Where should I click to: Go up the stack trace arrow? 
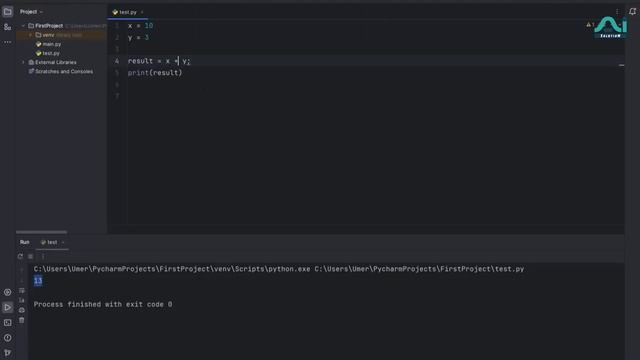(x=22, y=270)
